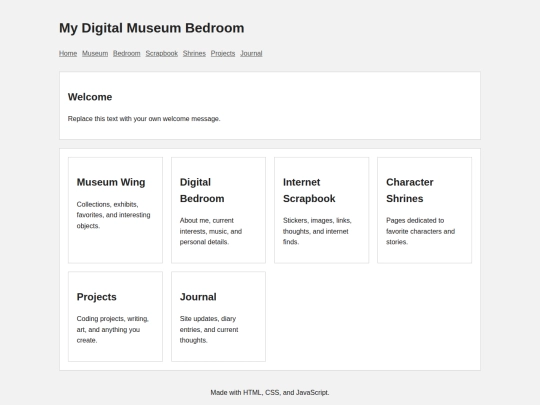The width and height of the screenshot is (540, 405).
Task: Open the Bedroom navigation link
Action: [x=127, y=53]
